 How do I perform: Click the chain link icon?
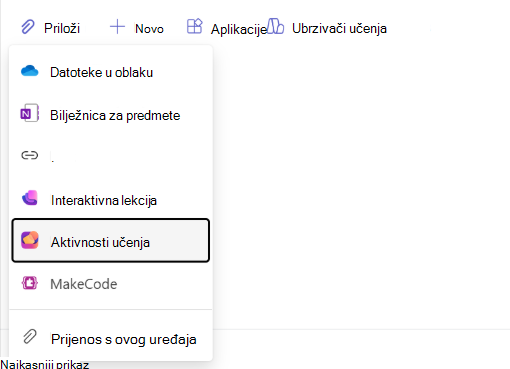[x=30, y=155]
